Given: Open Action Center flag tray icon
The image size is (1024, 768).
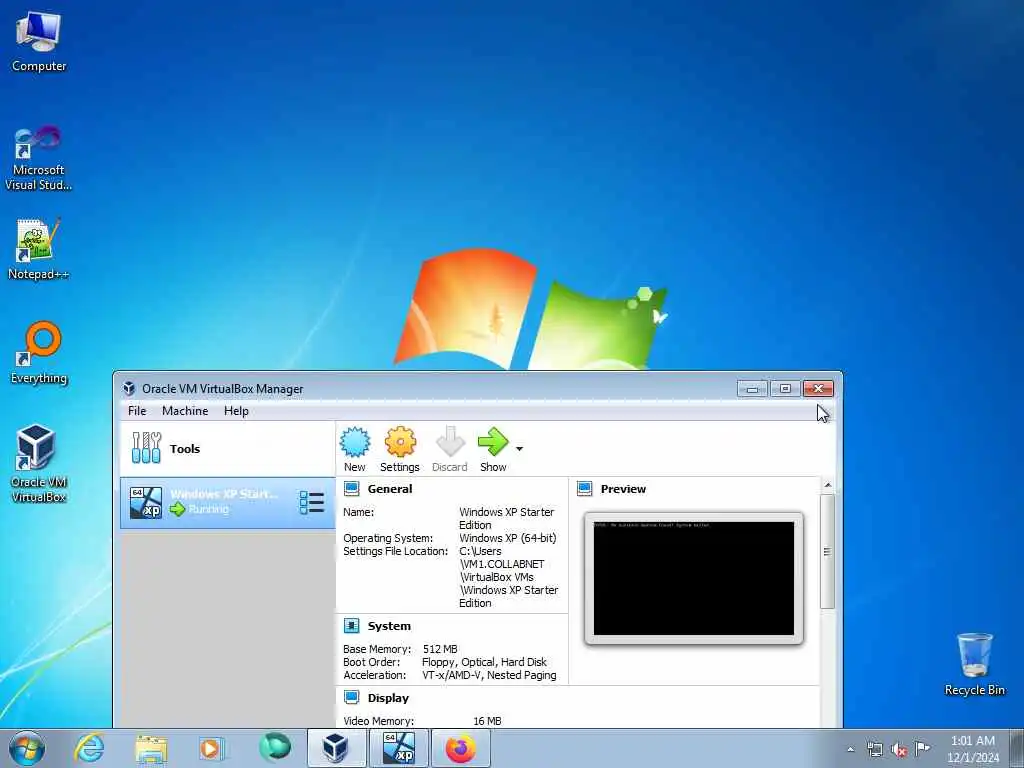Looking at the screenshot, I should [x=922, y=749].
